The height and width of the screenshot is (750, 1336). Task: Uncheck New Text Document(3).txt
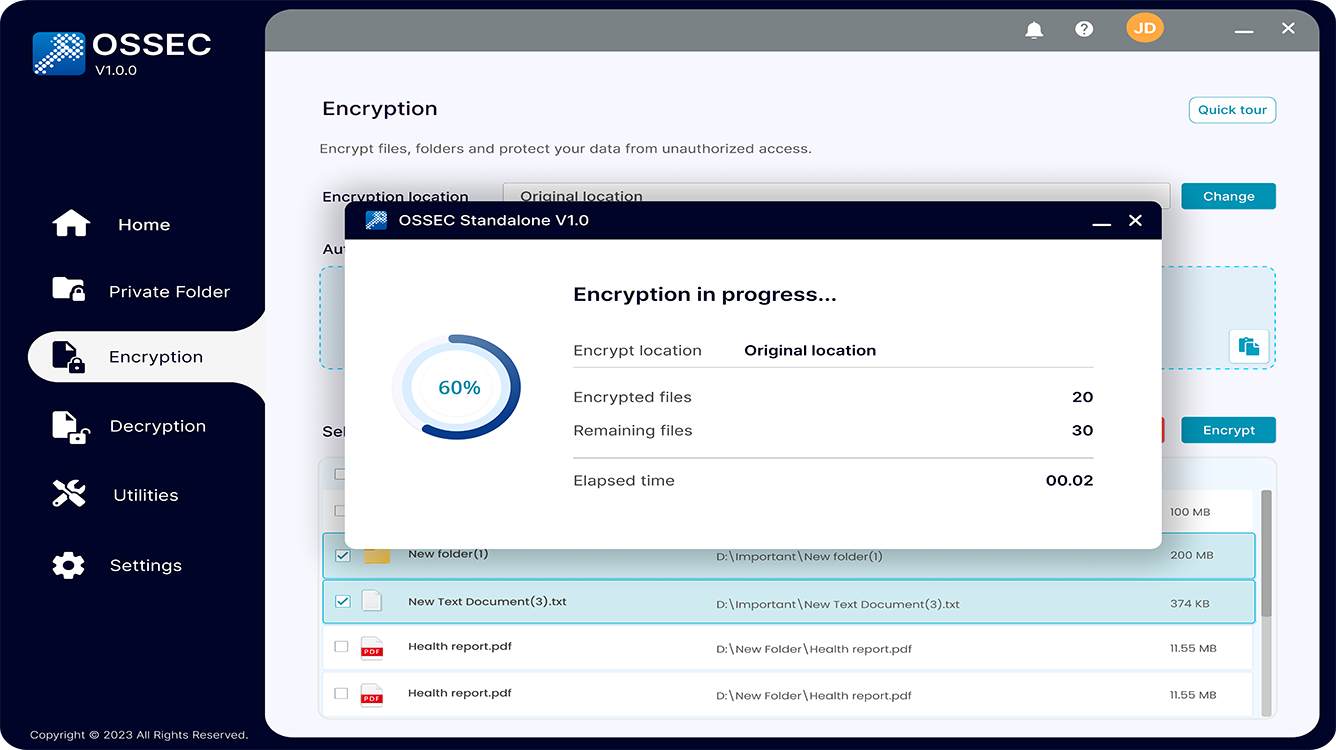pyautogui.click(x=343, y=601)
